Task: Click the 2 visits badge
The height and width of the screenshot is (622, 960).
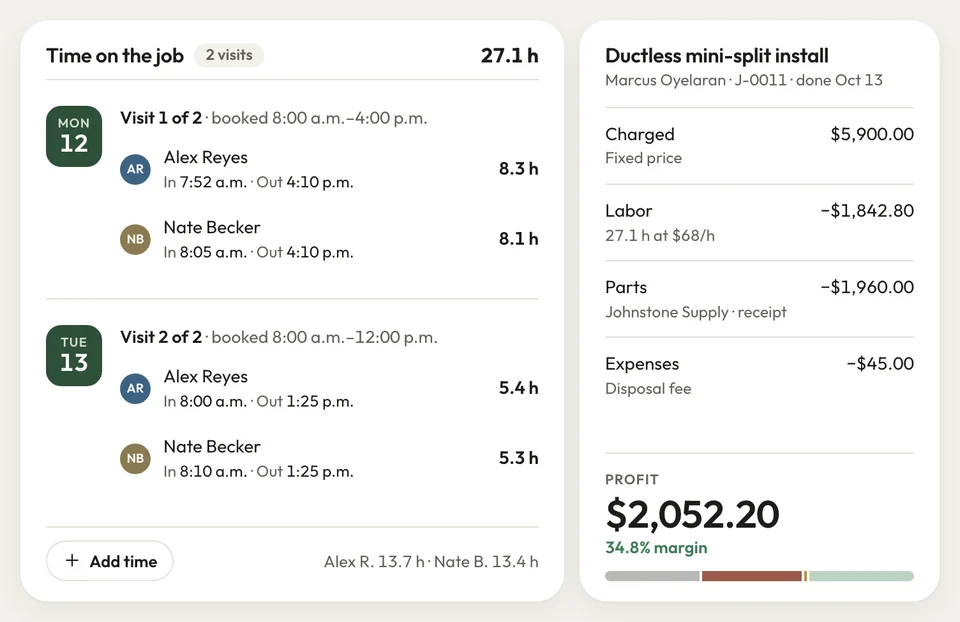Action: tap(229, 55)
